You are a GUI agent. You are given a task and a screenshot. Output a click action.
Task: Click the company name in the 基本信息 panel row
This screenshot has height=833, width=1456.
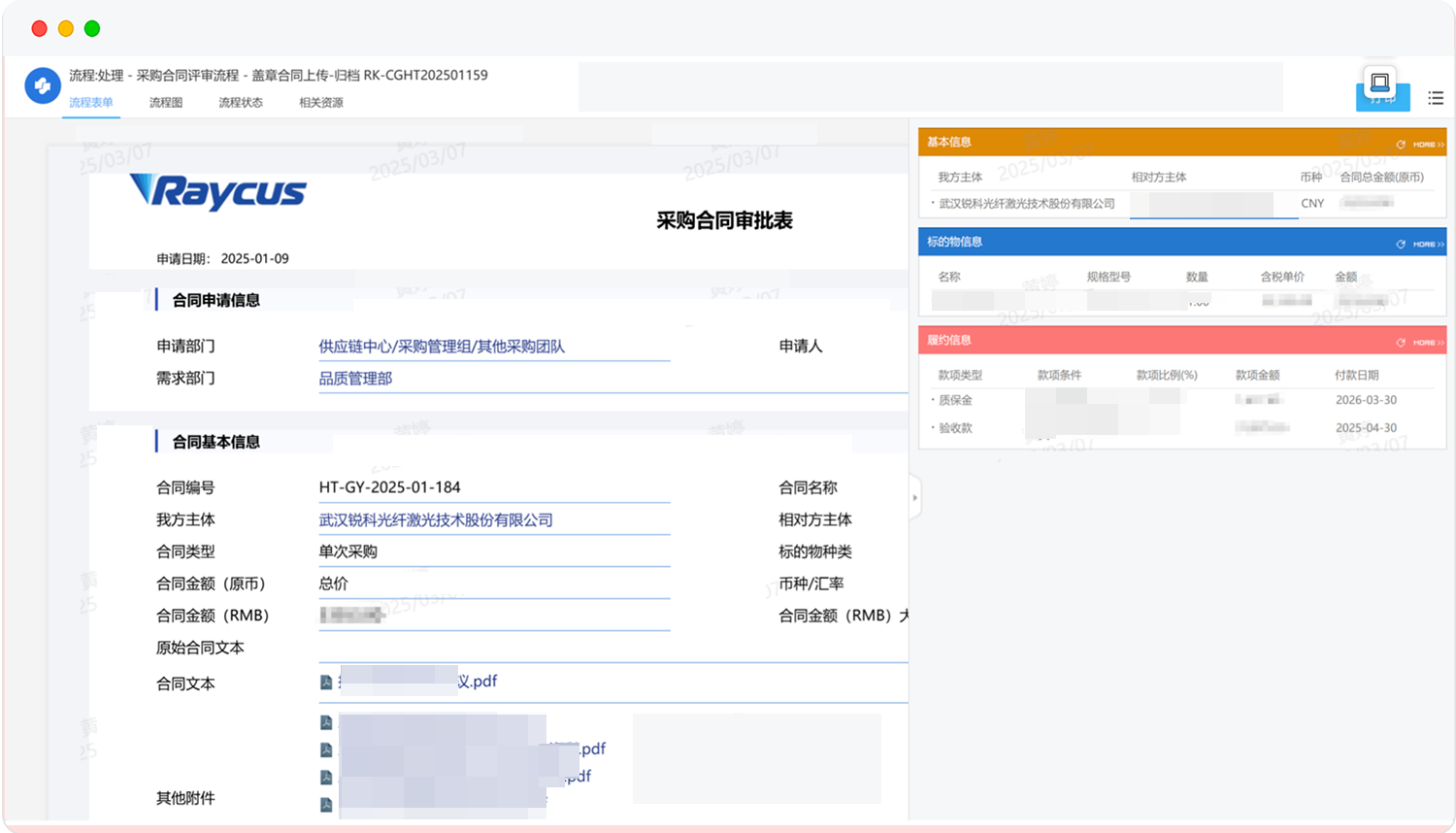[1027, 204]
